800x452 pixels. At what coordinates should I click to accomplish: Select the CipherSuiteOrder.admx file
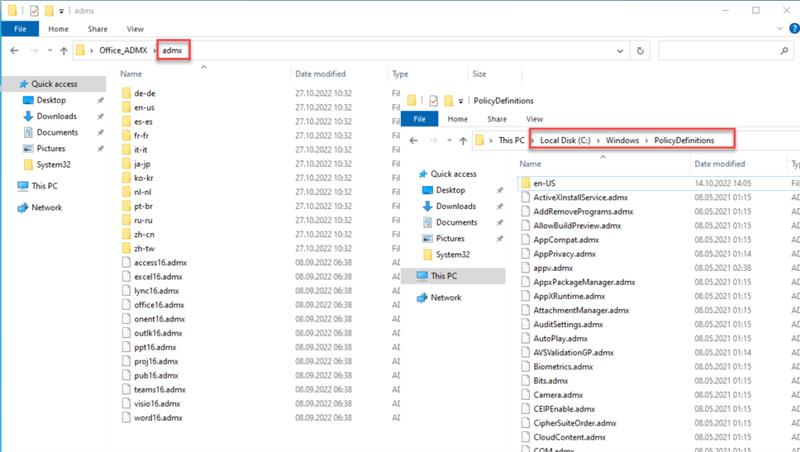(x=575, y=423)
